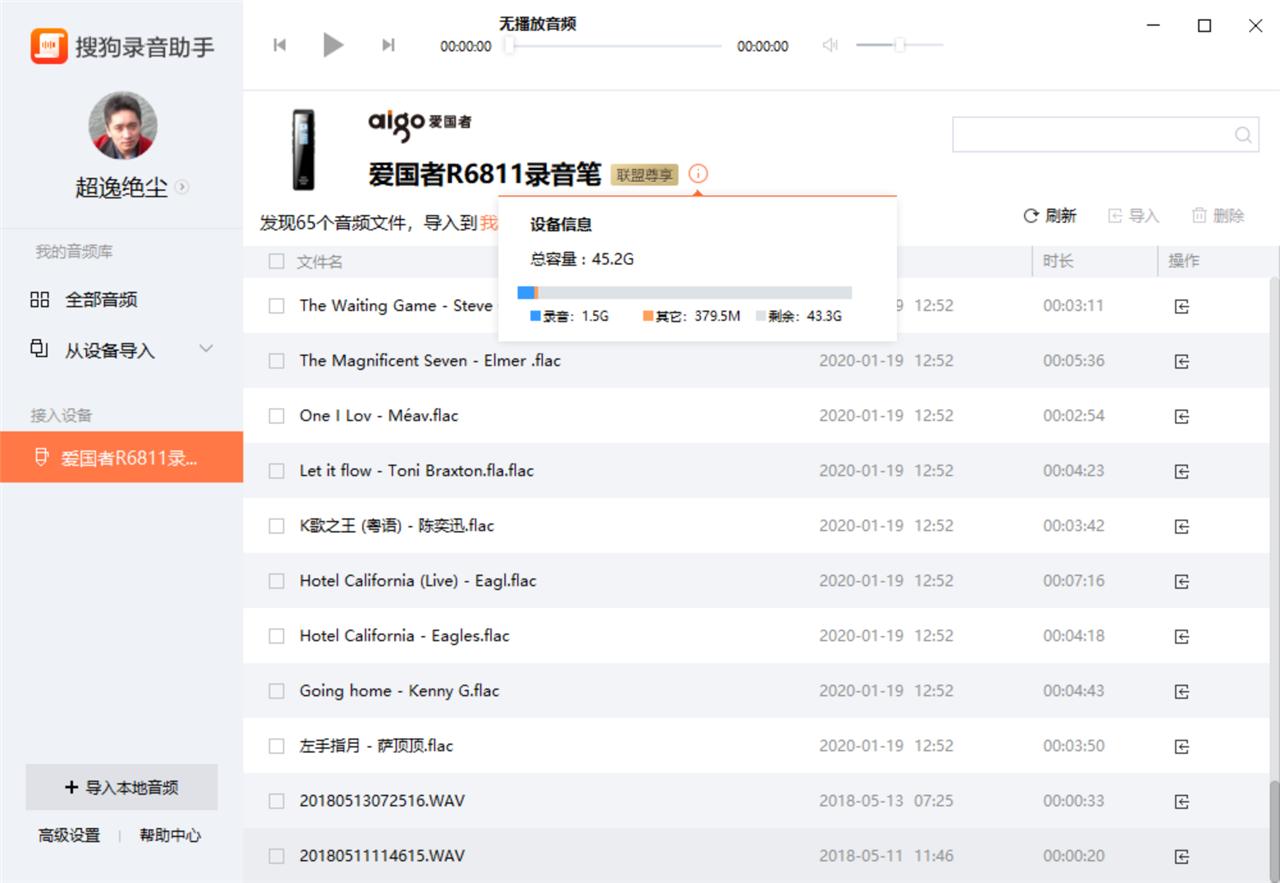Screen dimensions: 1280x883
Task: Open the search magnifier in the search box
Action: point(1242,134)
